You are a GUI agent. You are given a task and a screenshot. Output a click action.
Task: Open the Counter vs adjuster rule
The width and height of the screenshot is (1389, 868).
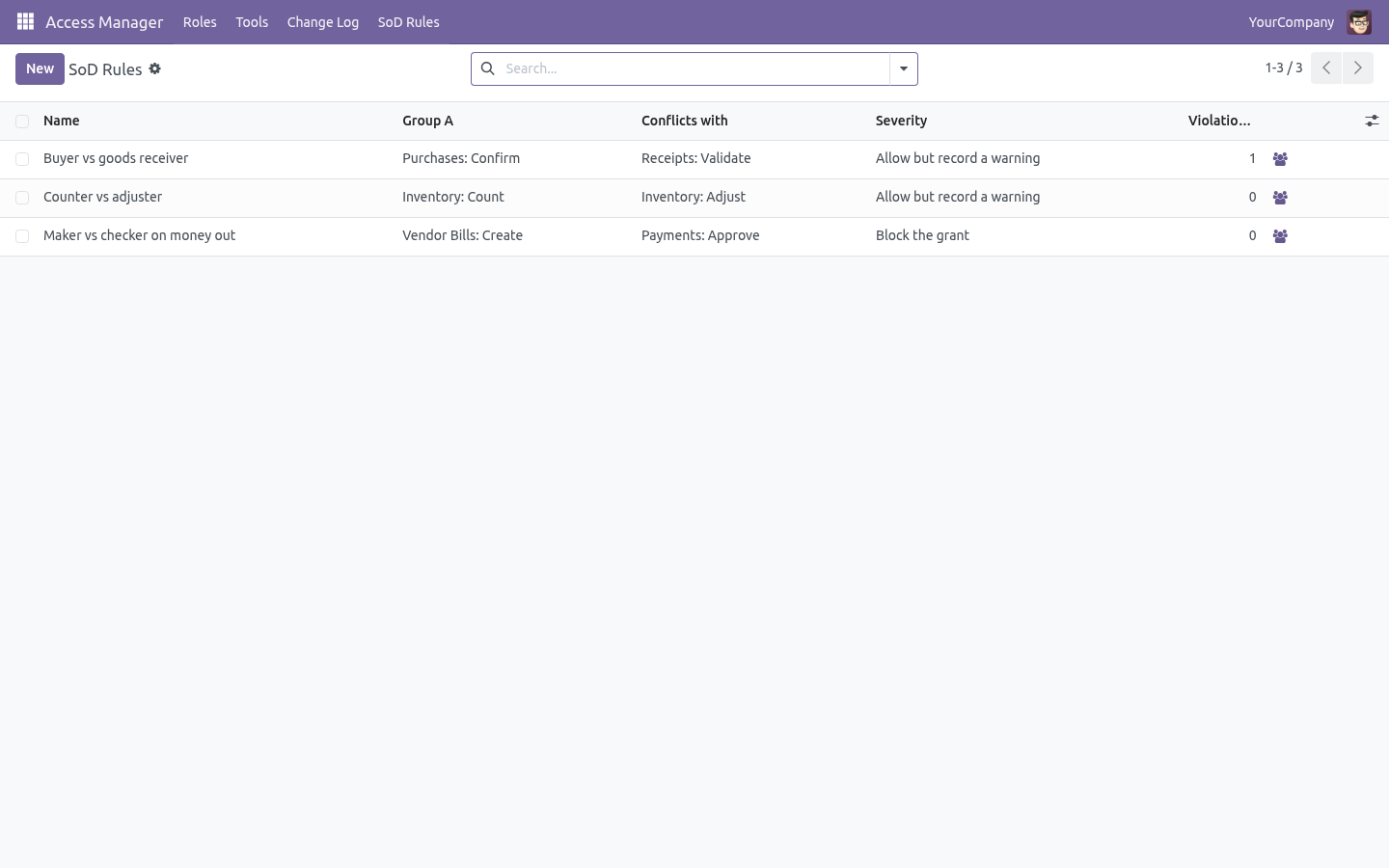click(x=102, y=197)
